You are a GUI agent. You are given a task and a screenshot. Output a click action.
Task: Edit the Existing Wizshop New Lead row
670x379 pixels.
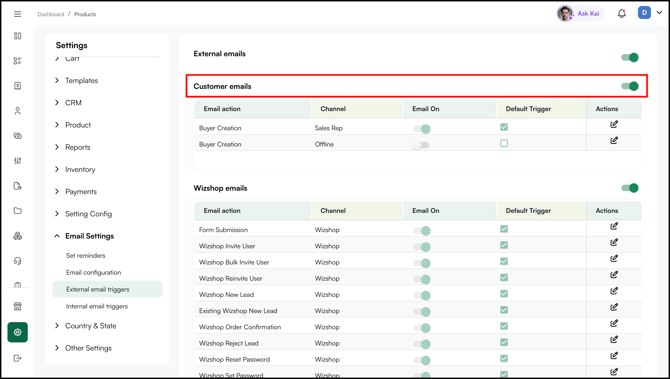pos(614,307)
